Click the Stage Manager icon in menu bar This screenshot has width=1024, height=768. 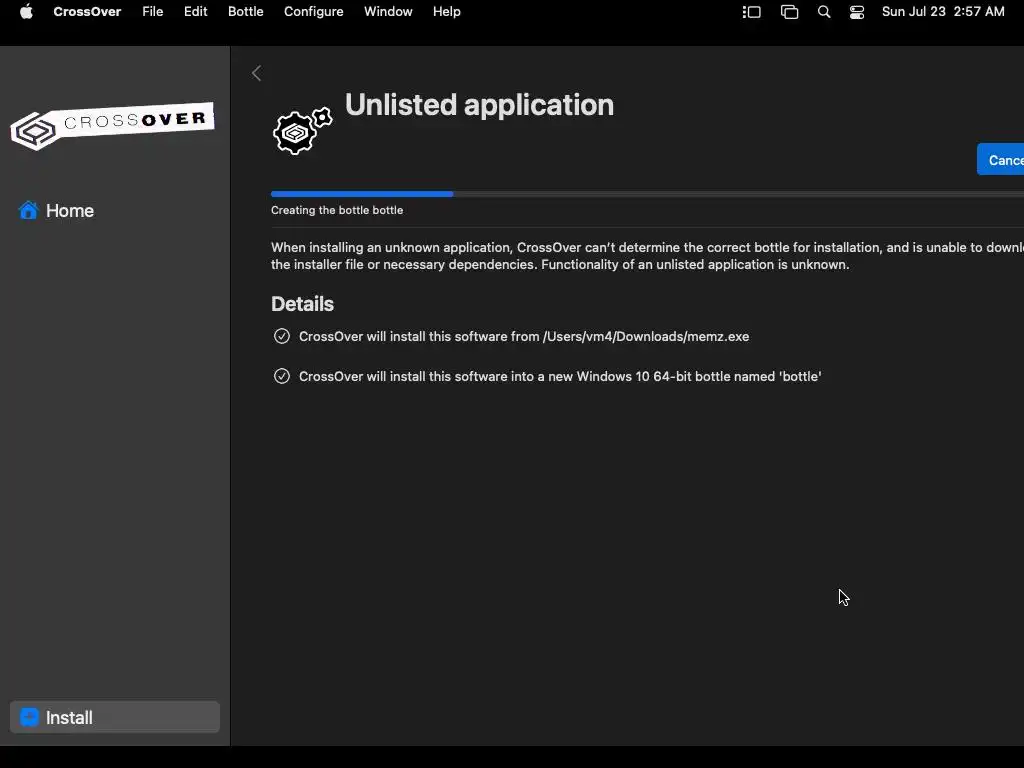point(752,12)
